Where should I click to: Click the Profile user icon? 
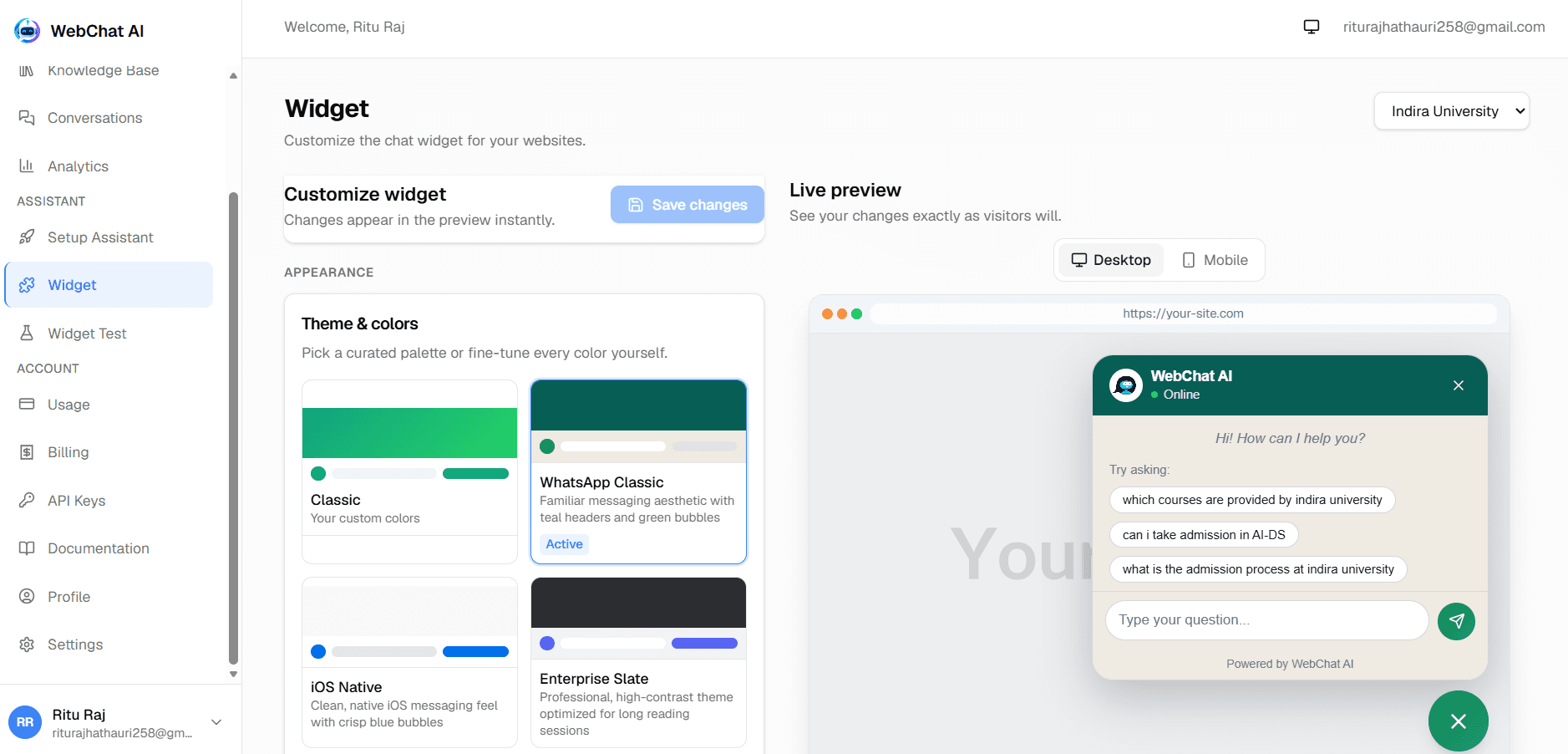click(27, 596)
